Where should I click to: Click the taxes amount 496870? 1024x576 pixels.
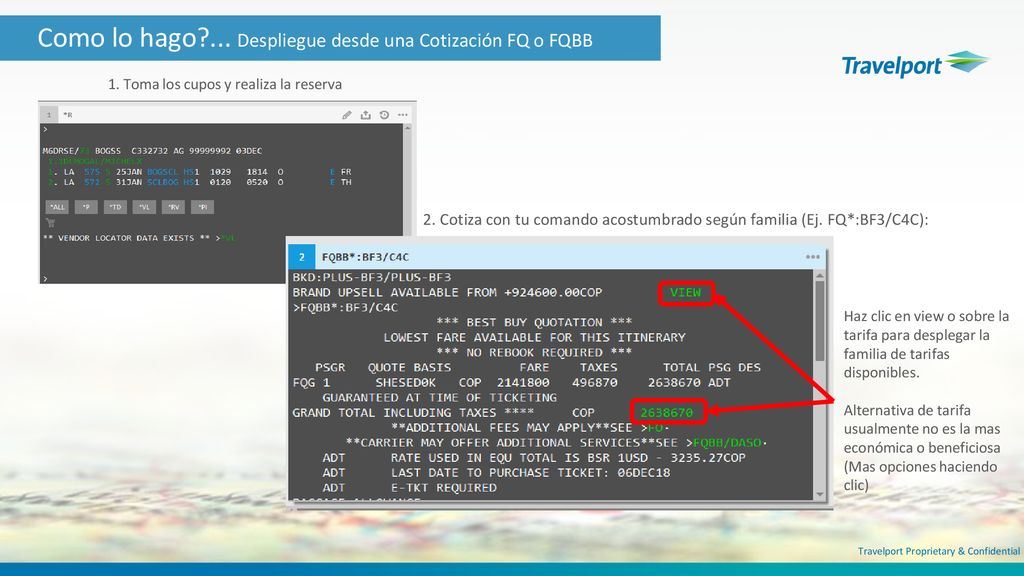[594, 383]
